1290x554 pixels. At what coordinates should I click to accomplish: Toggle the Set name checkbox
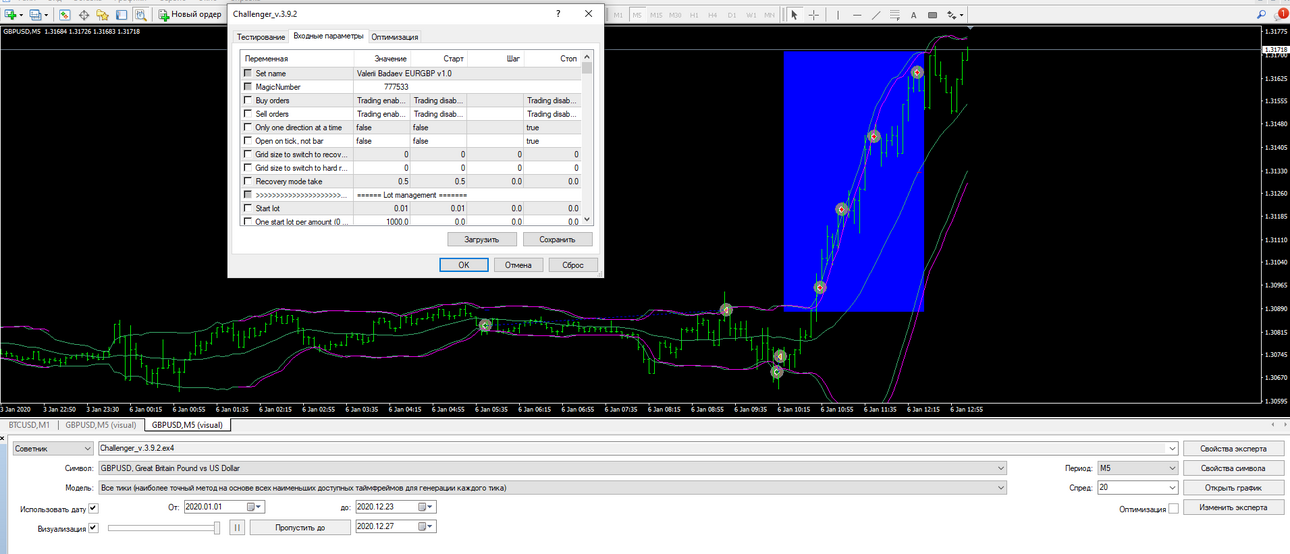[248, 73]
